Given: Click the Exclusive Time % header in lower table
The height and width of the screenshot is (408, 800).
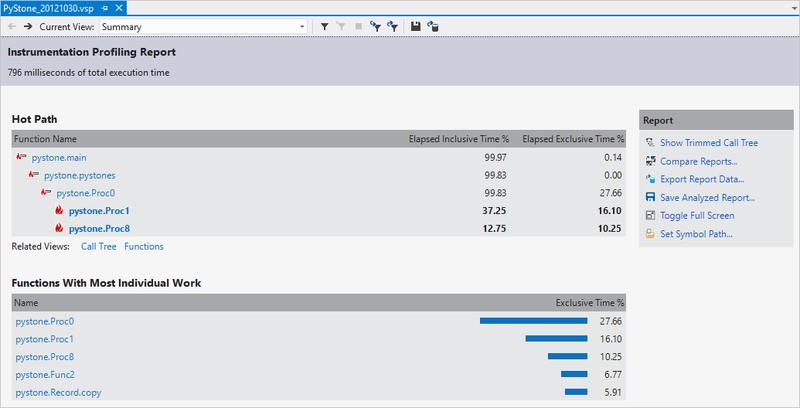Looking at the screenshot, I should [590, 302].
